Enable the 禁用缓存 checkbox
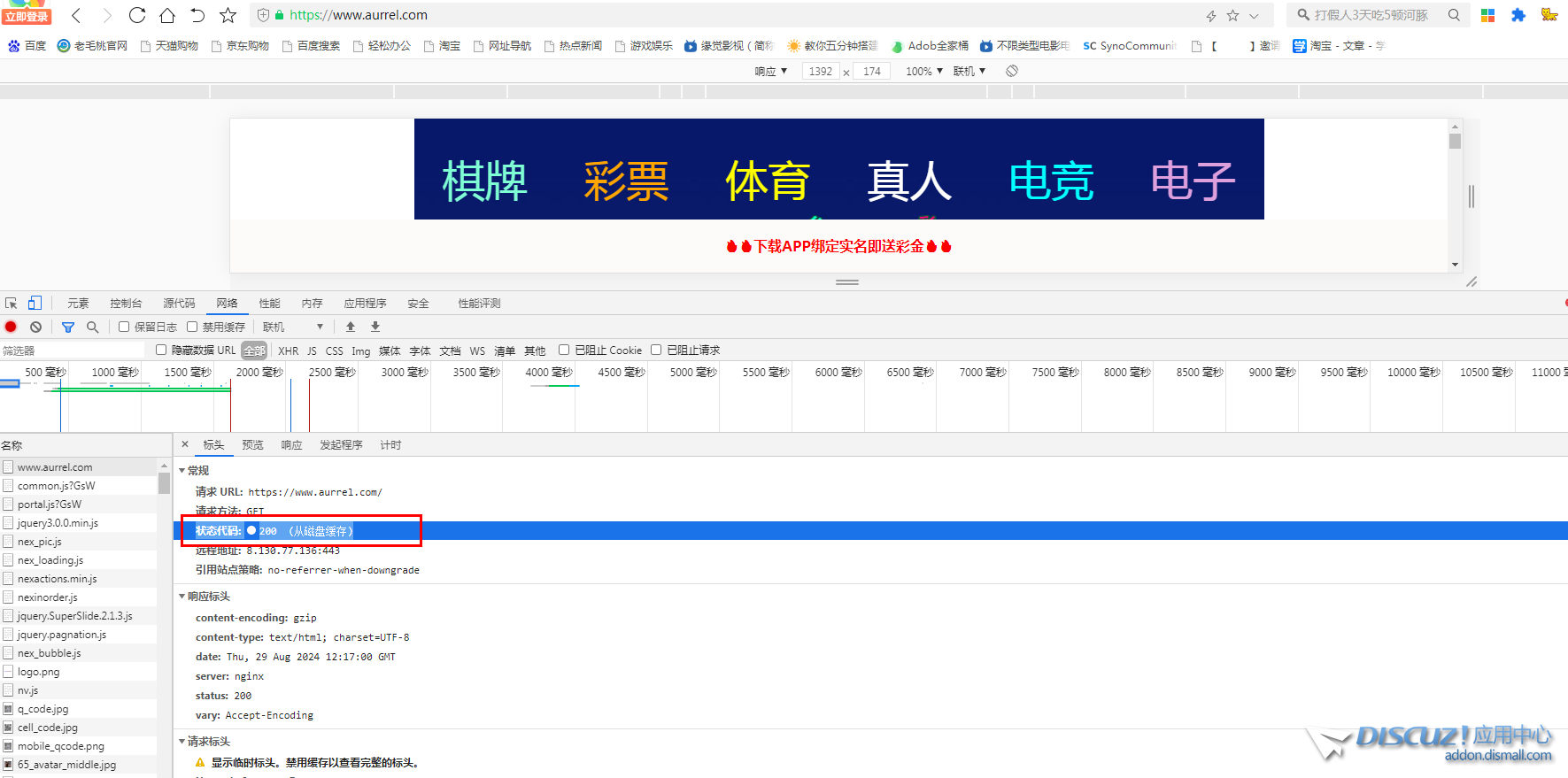The width and height of the screenshot is (1568, 778). [192, 327]
